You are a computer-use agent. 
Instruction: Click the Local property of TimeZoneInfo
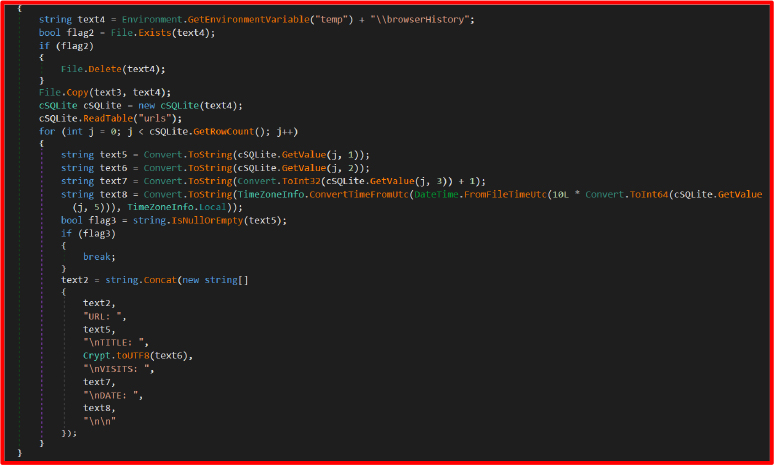click(x=213, y=207)
